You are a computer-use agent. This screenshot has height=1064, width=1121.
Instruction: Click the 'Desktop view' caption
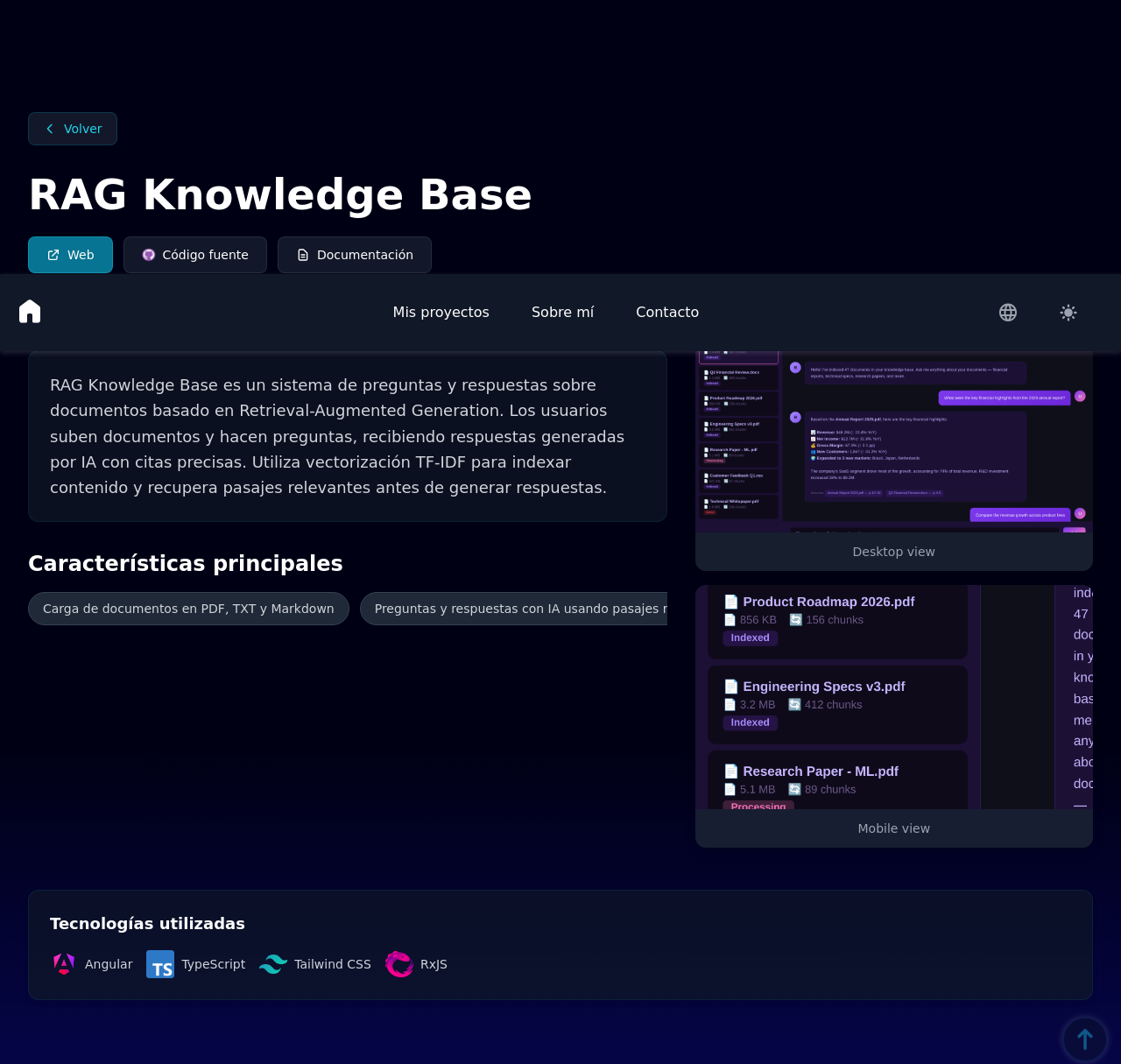(894, 552)
